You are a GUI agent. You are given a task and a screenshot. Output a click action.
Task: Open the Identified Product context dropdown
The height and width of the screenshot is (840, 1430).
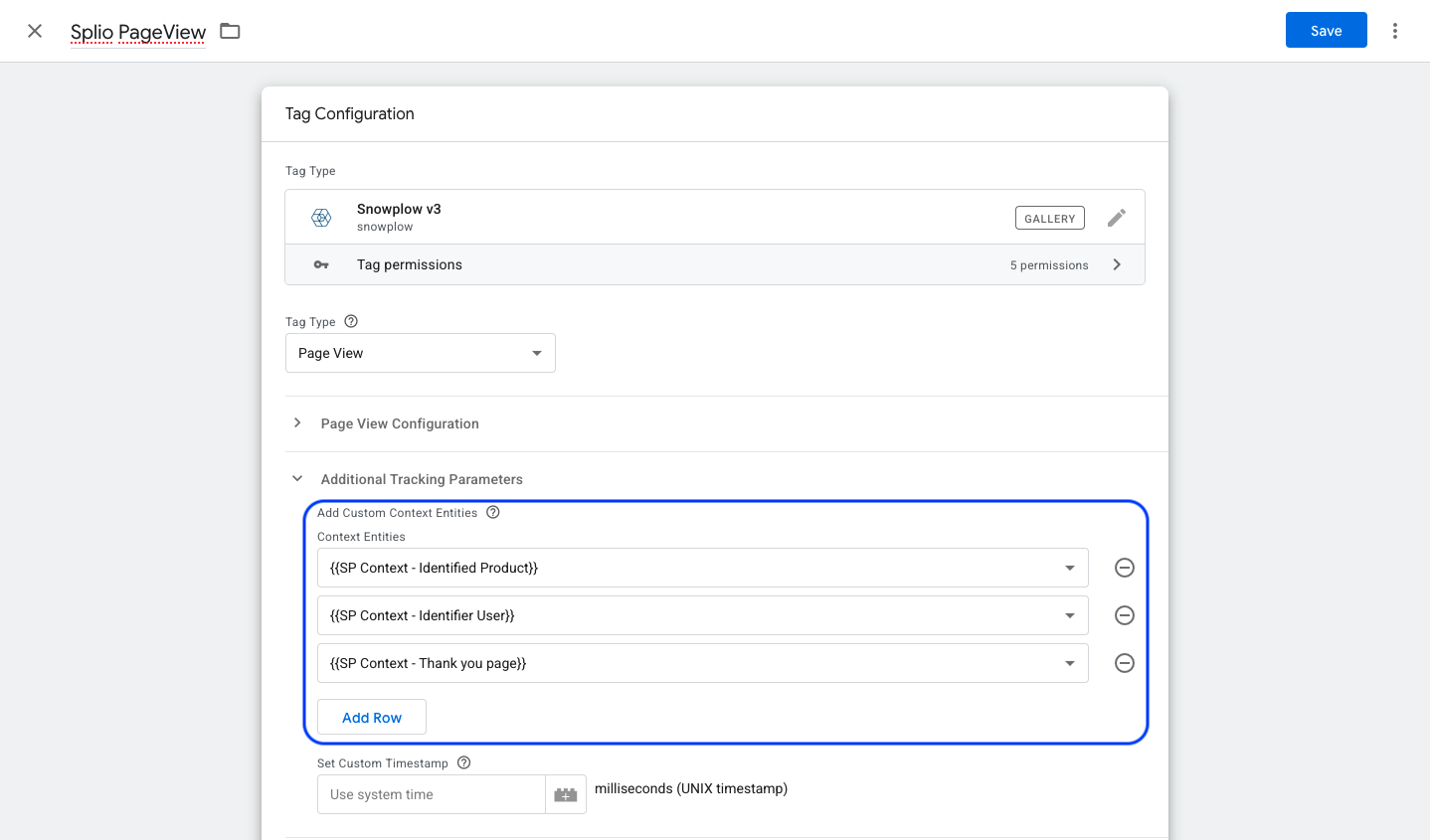tap(702, 568)
